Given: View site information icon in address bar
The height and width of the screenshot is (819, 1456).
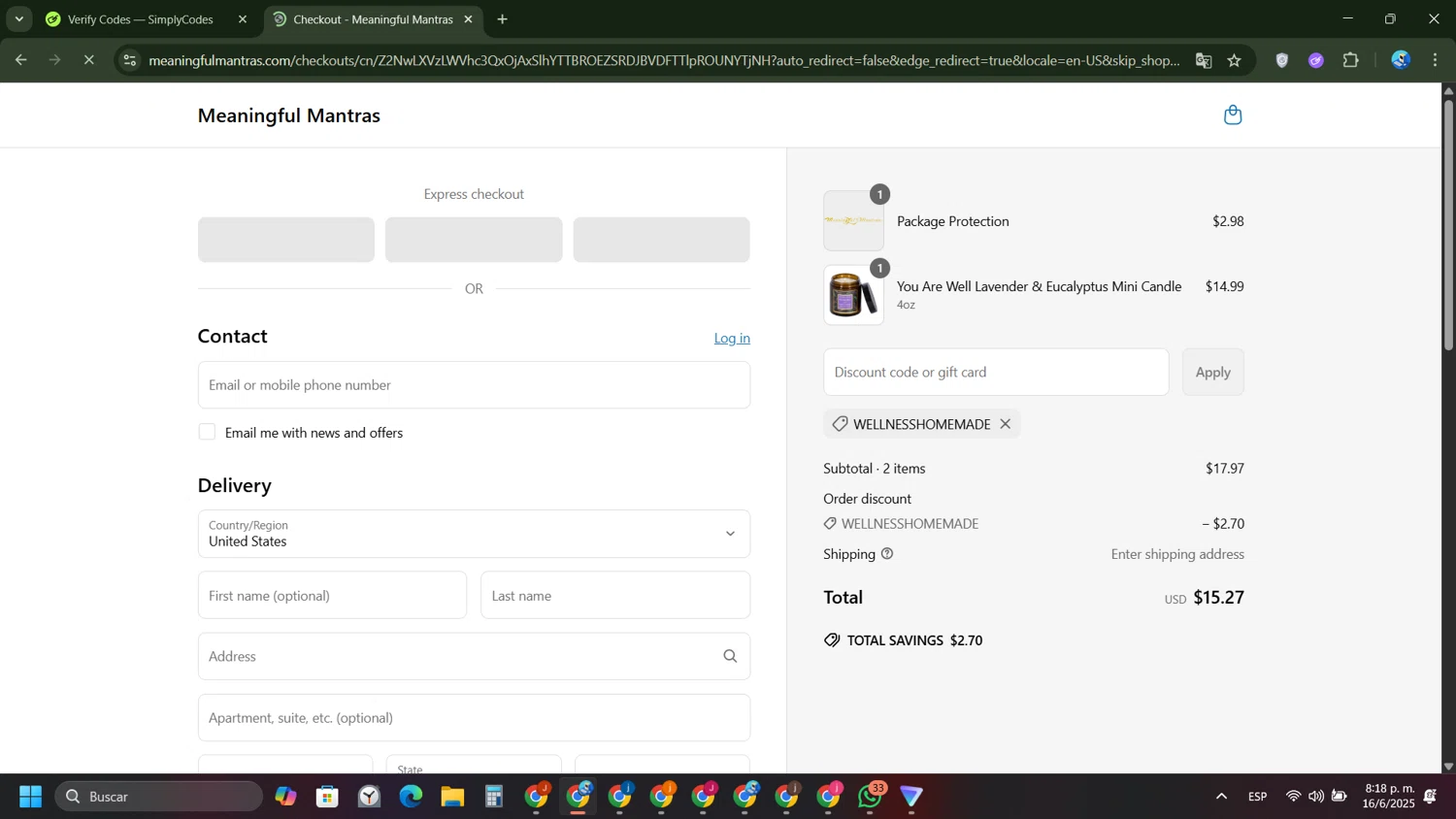Looking at the screenshot, I should pos(130,60).
